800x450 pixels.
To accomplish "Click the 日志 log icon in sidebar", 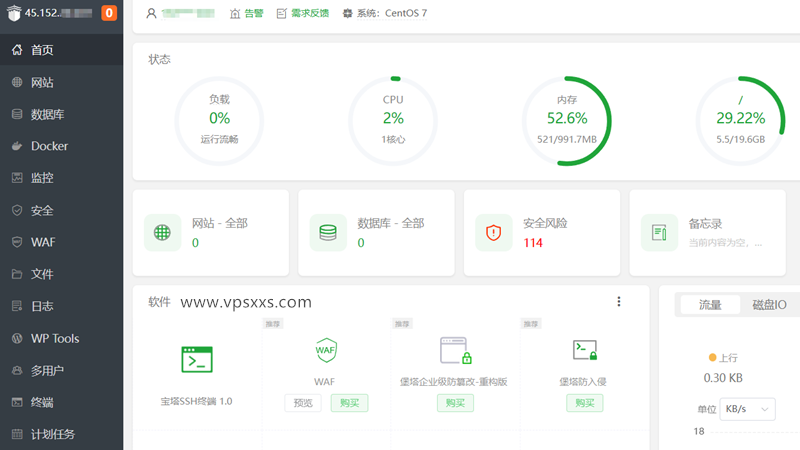I will 17,306.
